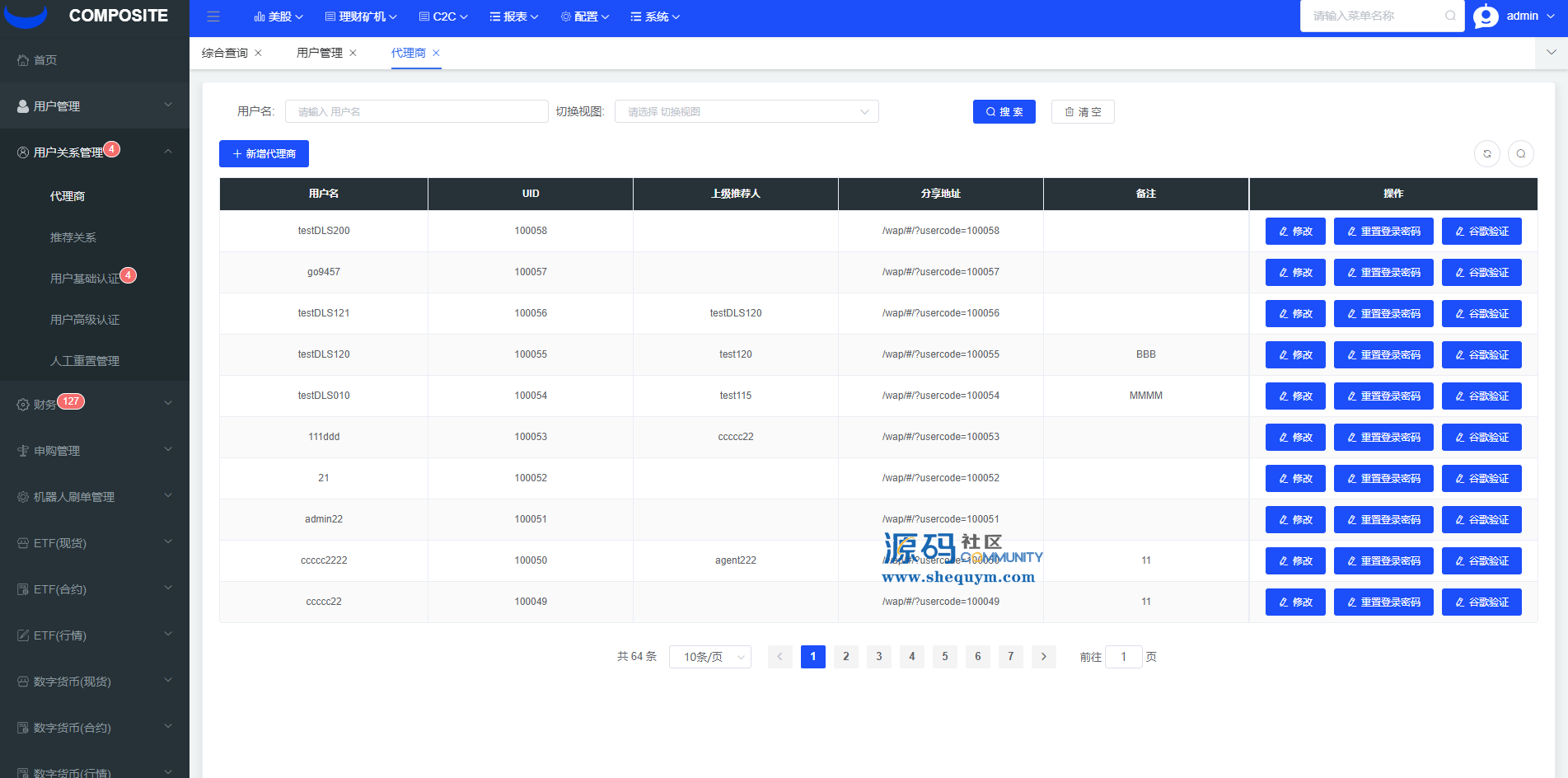Go to page 7 in pagination
Viewport: 1568px width, 778px height.
(x=1011, y=657)
